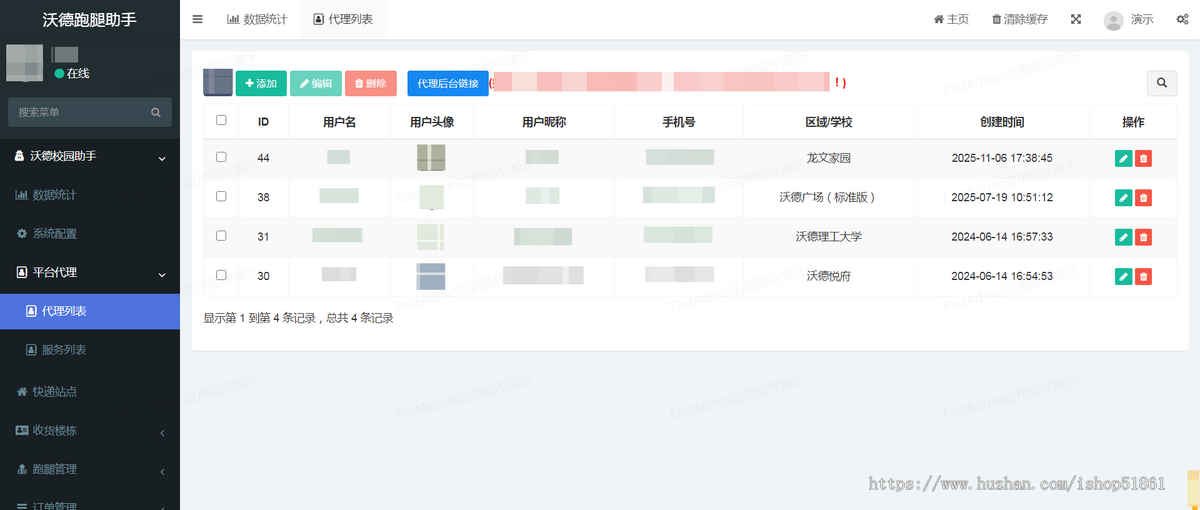Go to 主页 link in the top bar
The image size is (1200, 510).
coord(951,19)
